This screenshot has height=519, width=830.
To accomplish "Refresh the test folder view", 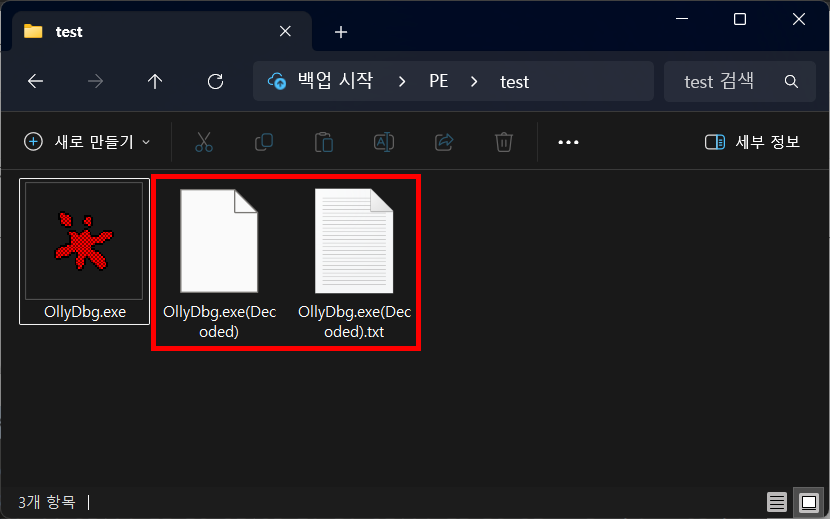I will (x=215, y=82).
